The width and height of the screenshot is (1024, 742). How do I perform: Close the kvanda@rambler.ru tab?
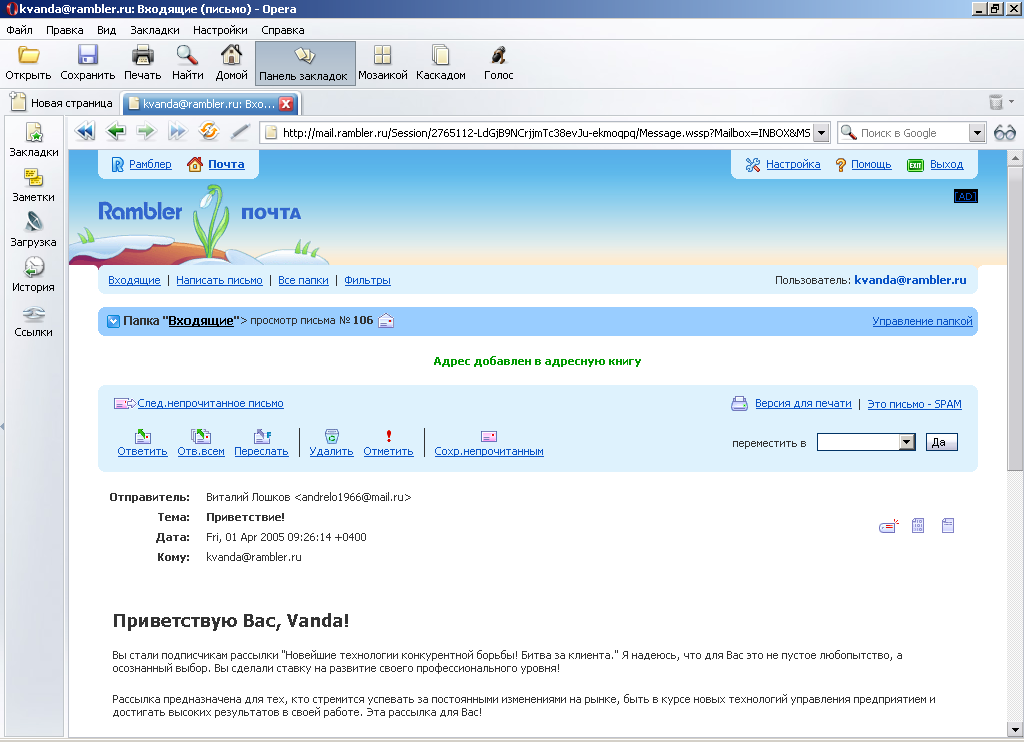click(286, 104)
